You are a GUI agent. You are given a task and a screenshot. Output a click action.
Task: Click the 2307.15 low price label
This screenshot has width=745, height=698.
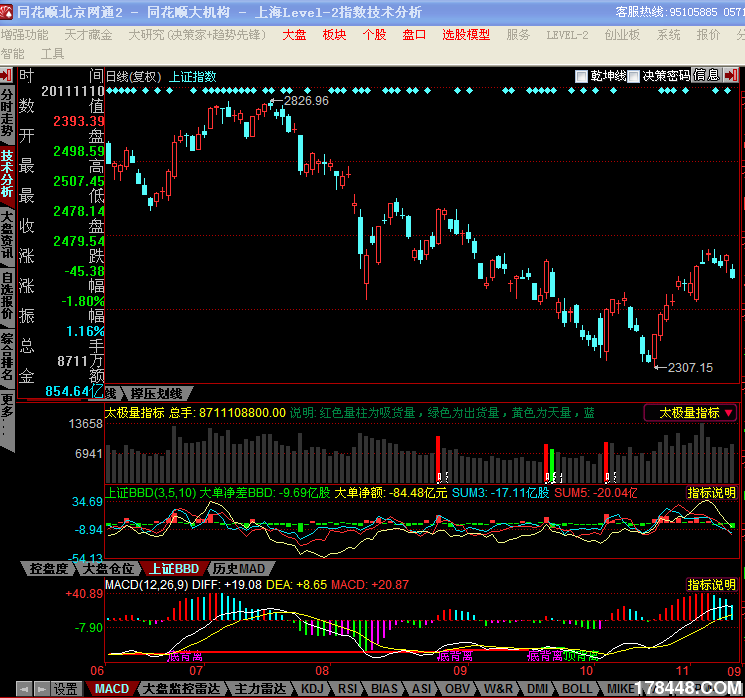point(690,367)
